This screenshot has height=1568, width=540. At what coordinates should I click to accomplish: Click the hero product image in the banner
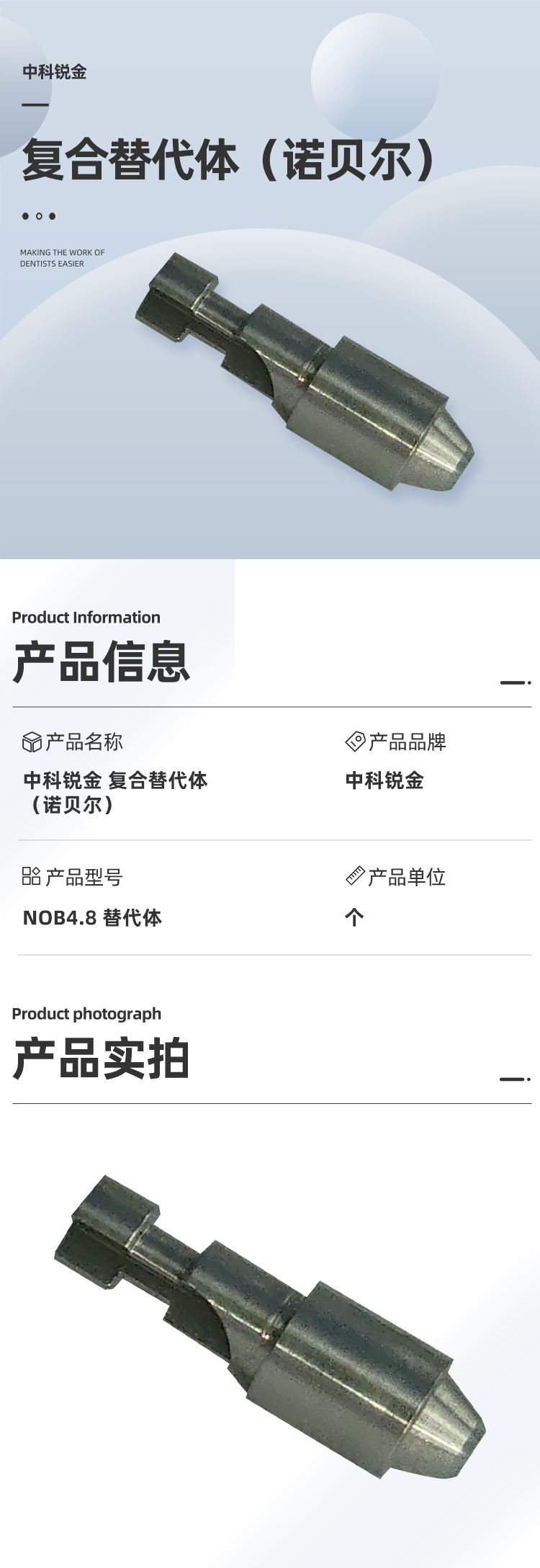306,373
